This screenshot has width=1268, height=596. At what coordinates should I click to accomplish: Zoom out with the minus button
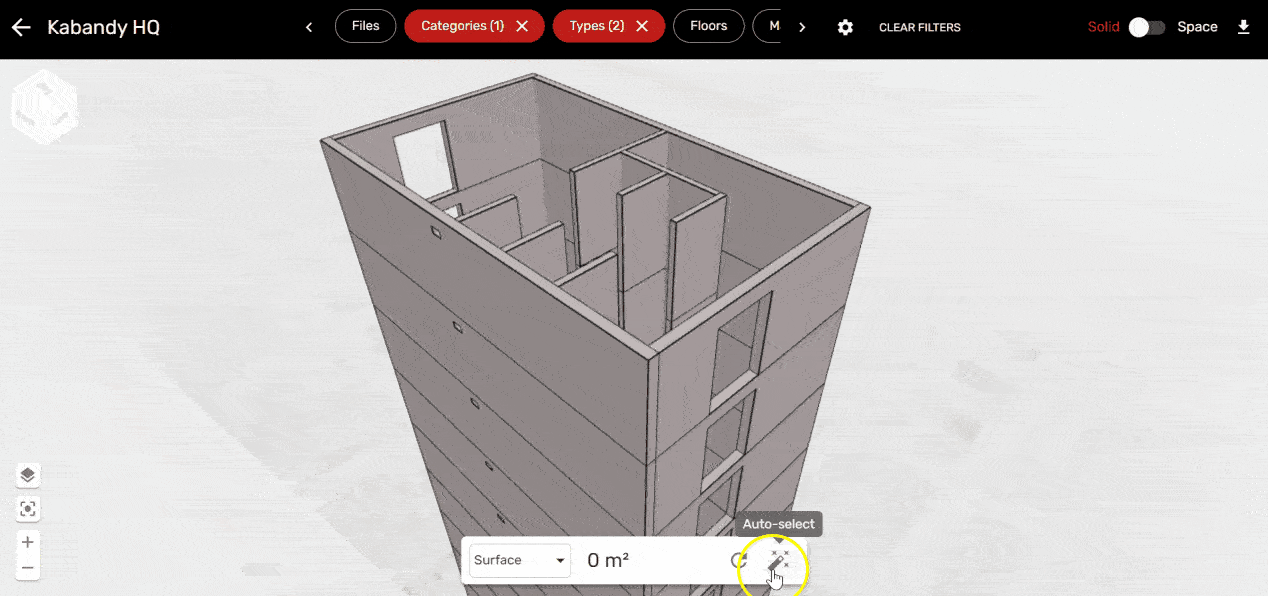28,569
